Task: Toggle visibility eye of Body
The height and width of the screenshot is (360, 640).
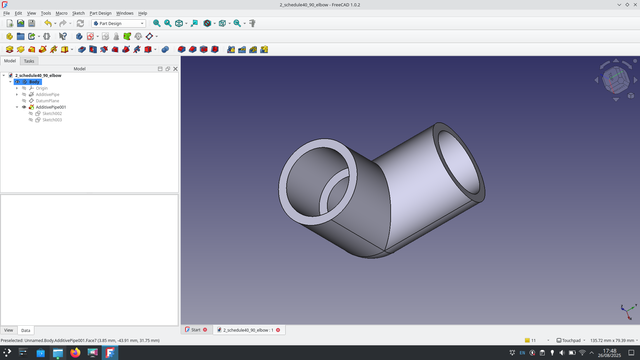Action: 18,82
